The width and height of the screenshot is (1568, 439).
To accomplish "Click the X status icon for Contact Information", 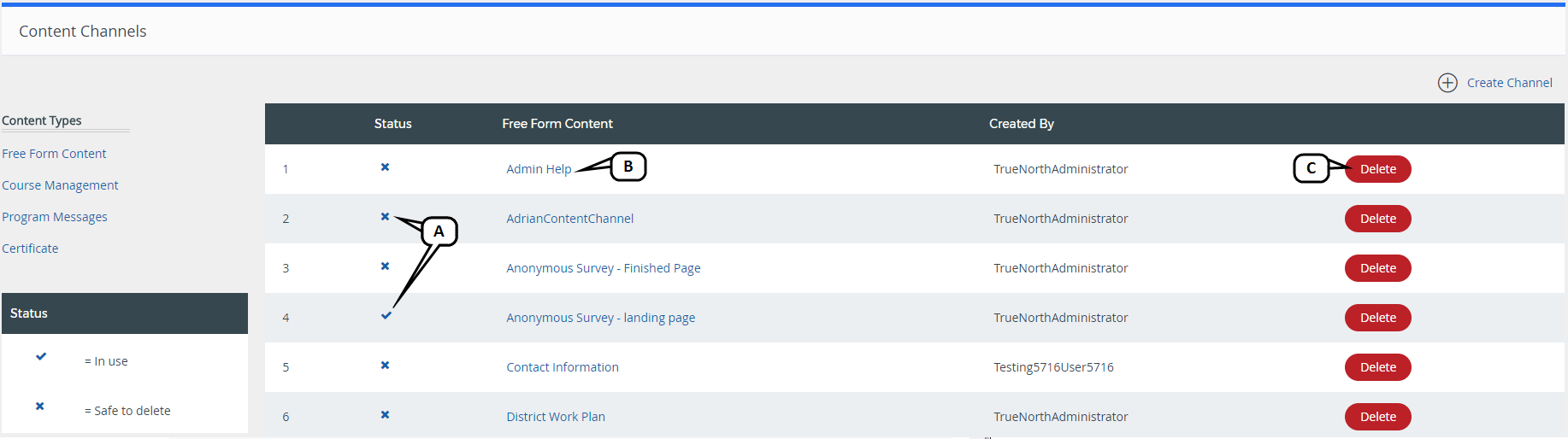I will click(385, 366).
